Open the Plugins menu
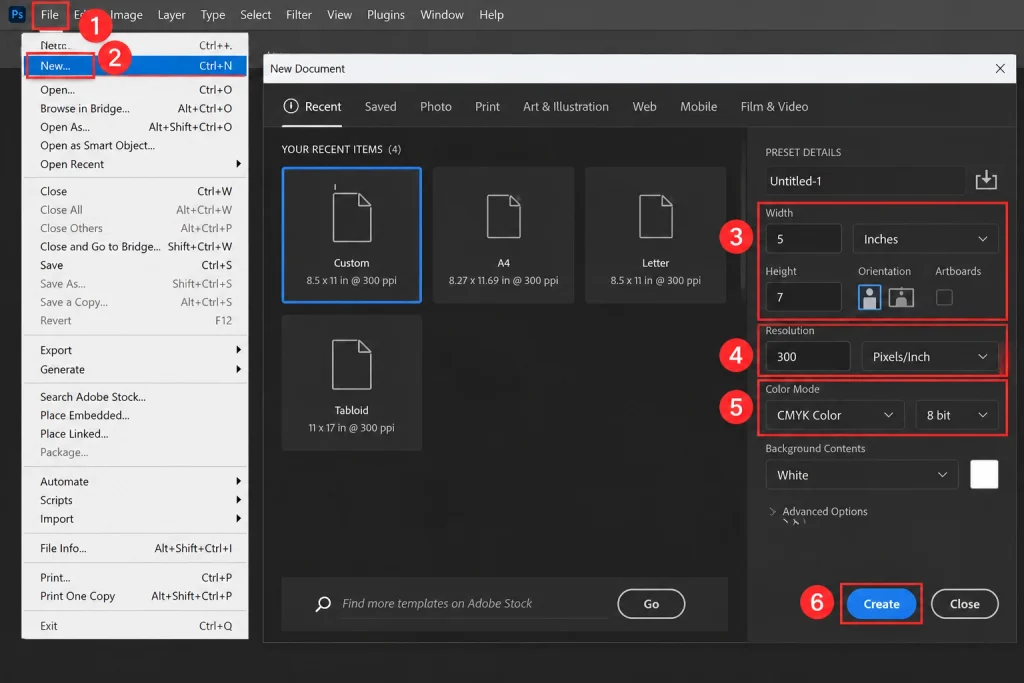The width and height of the screenshot is (1024, 683). 385,14
